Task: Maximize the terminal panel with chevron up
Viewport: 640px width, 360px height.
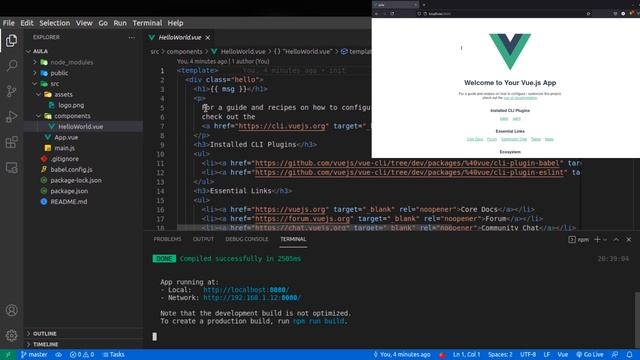Action: tap(616, 240)
